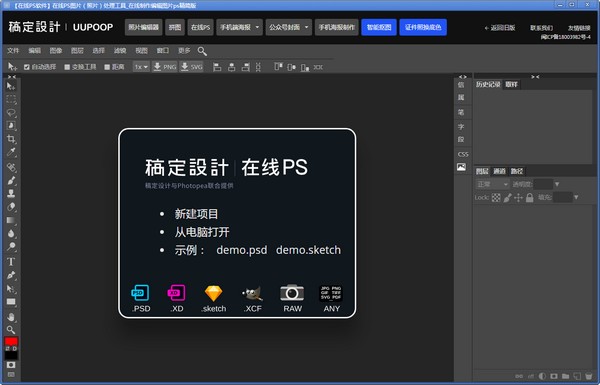The image size is (600, 385).
Task: Reset default colors D icon
Action: tap(15, 349)
